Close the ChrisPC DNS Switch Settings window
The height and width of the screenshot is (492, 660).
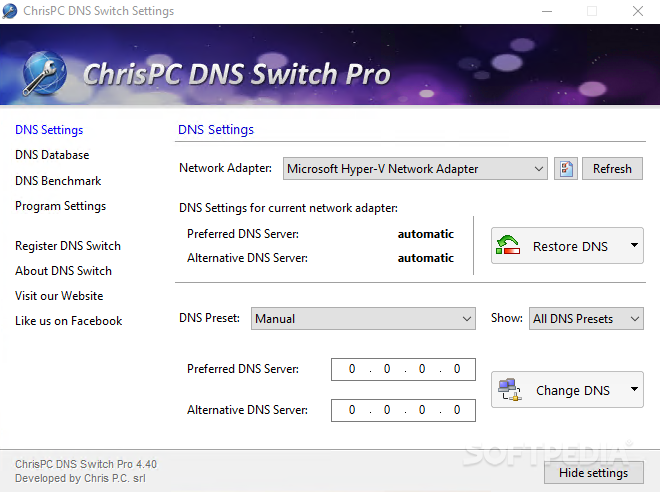638,11
